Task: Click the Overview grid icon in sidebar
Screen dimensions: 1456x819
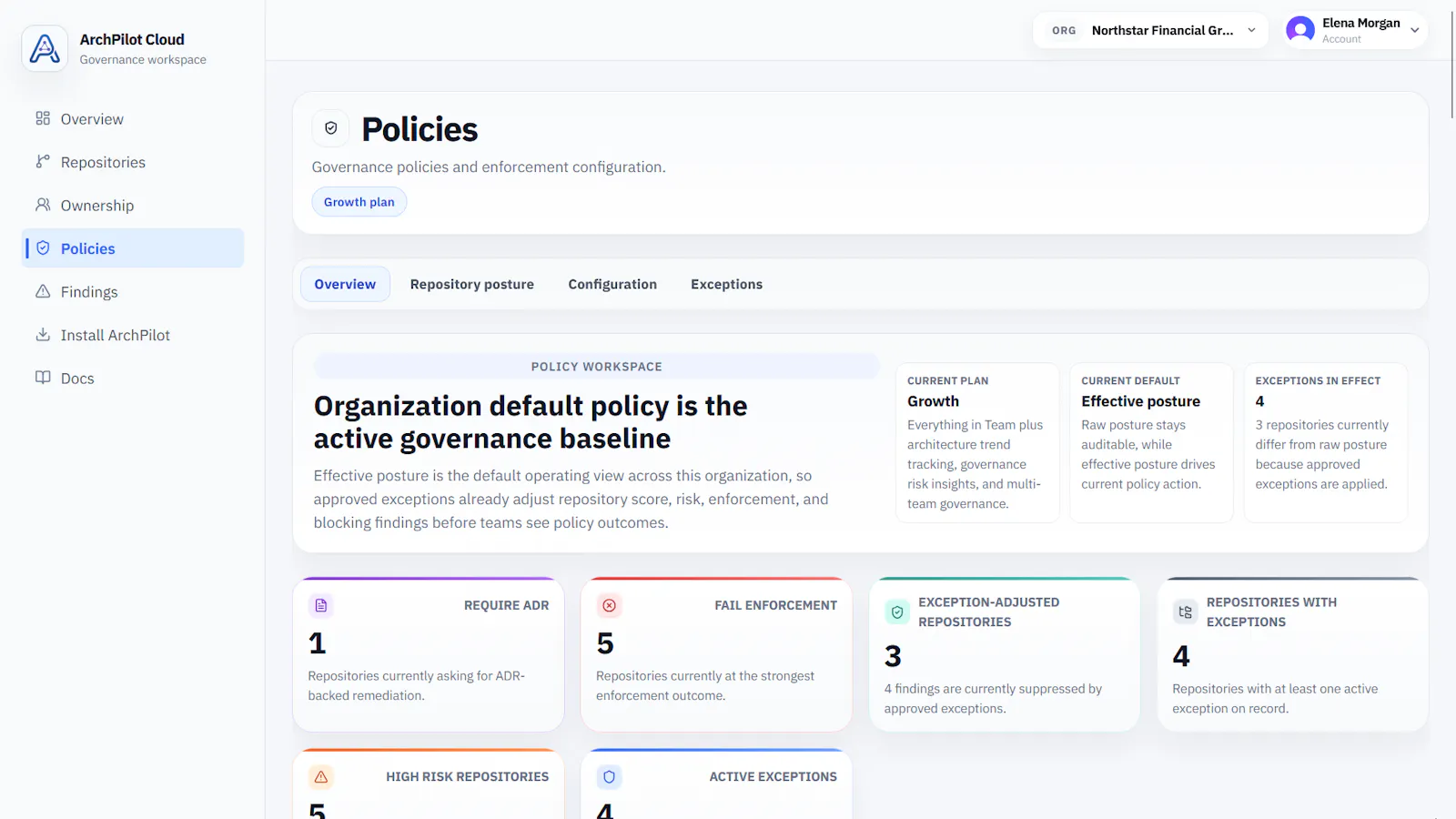Action: 43,118
